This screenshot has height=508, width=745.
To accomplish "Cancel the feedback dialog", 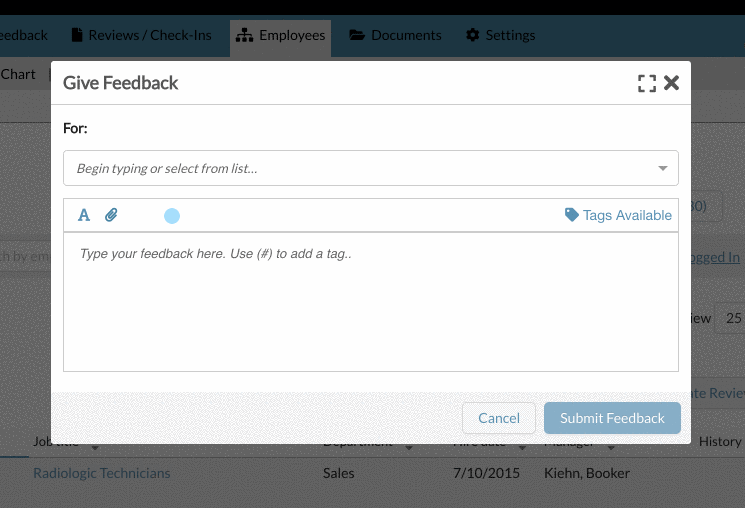I will pyautogui.click(x=499, y=418).
